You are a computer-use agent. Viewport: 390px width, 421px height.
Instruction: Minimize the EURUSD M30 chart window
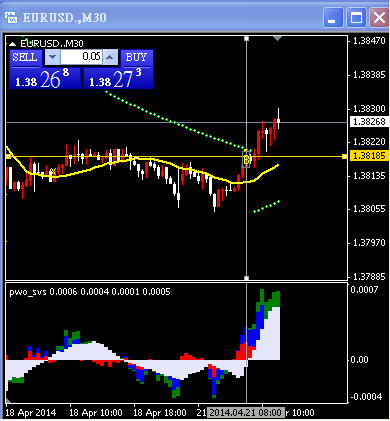pyautogui.click(x=333, y=17)
